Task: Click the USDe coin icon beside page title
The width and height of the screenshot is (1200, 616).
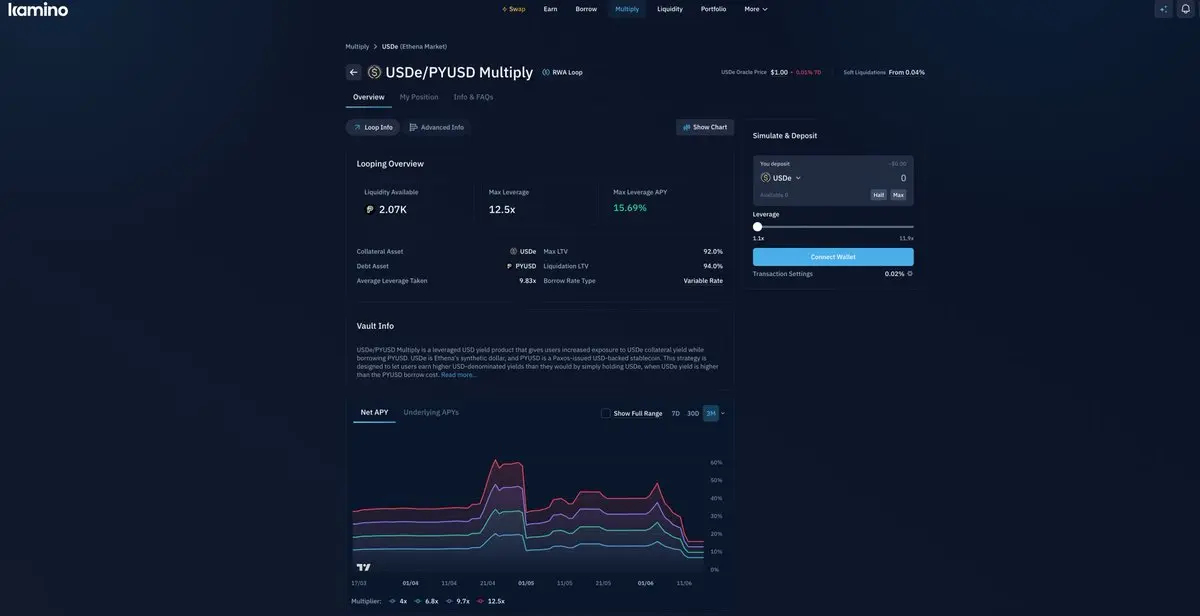Action: (x=374, y=72)
